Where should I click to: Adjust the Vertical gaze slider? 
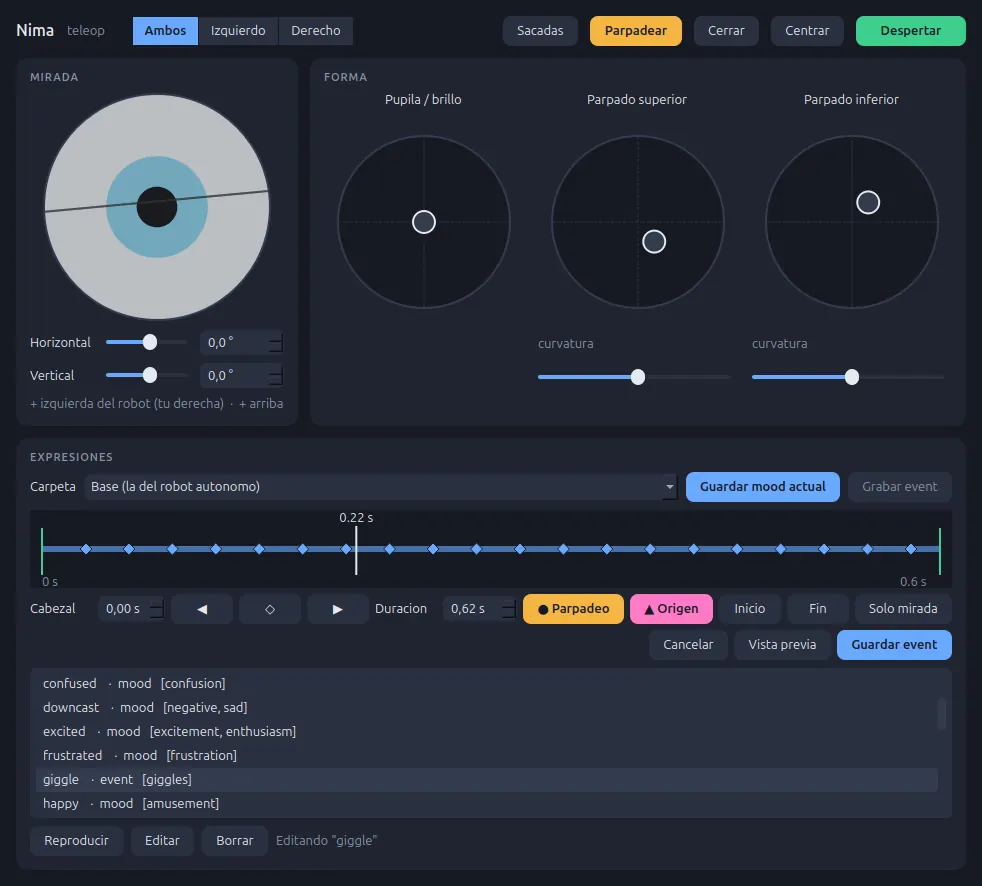point(150,375)
